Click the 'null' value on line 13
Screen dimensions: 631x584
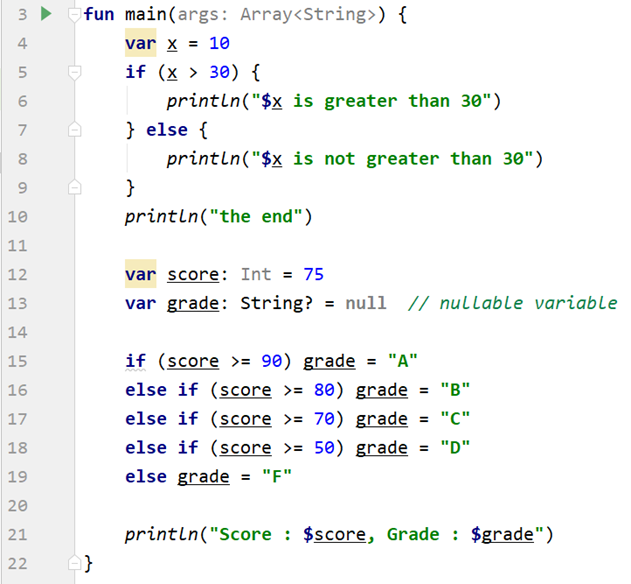(365, 303)
